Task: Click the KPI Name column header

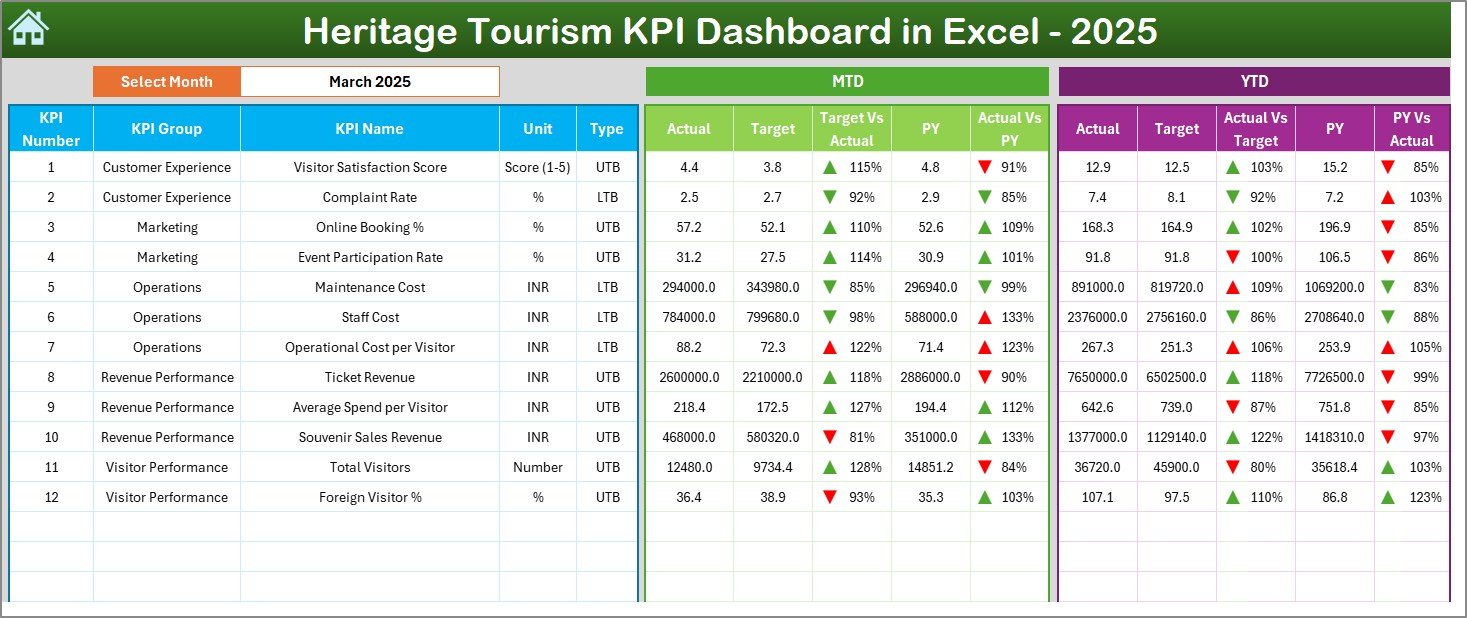Action: click(369, 129)
